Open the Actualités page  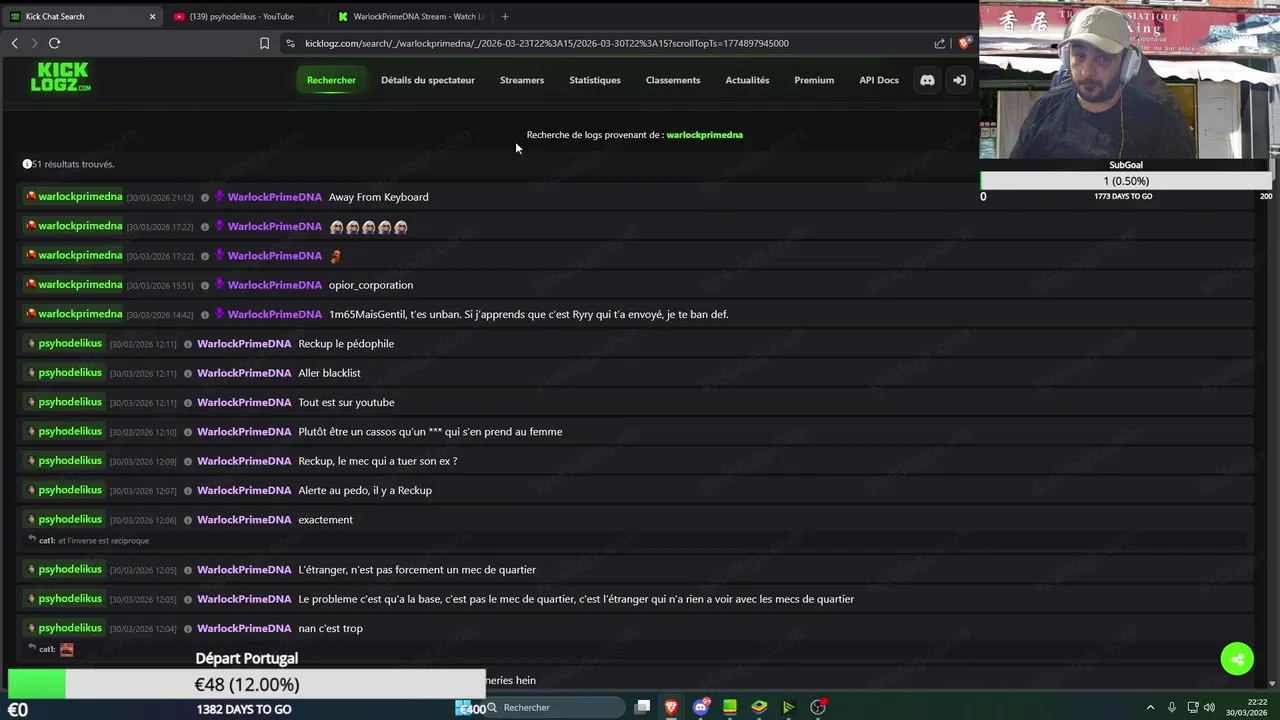(x=747, y=80)
